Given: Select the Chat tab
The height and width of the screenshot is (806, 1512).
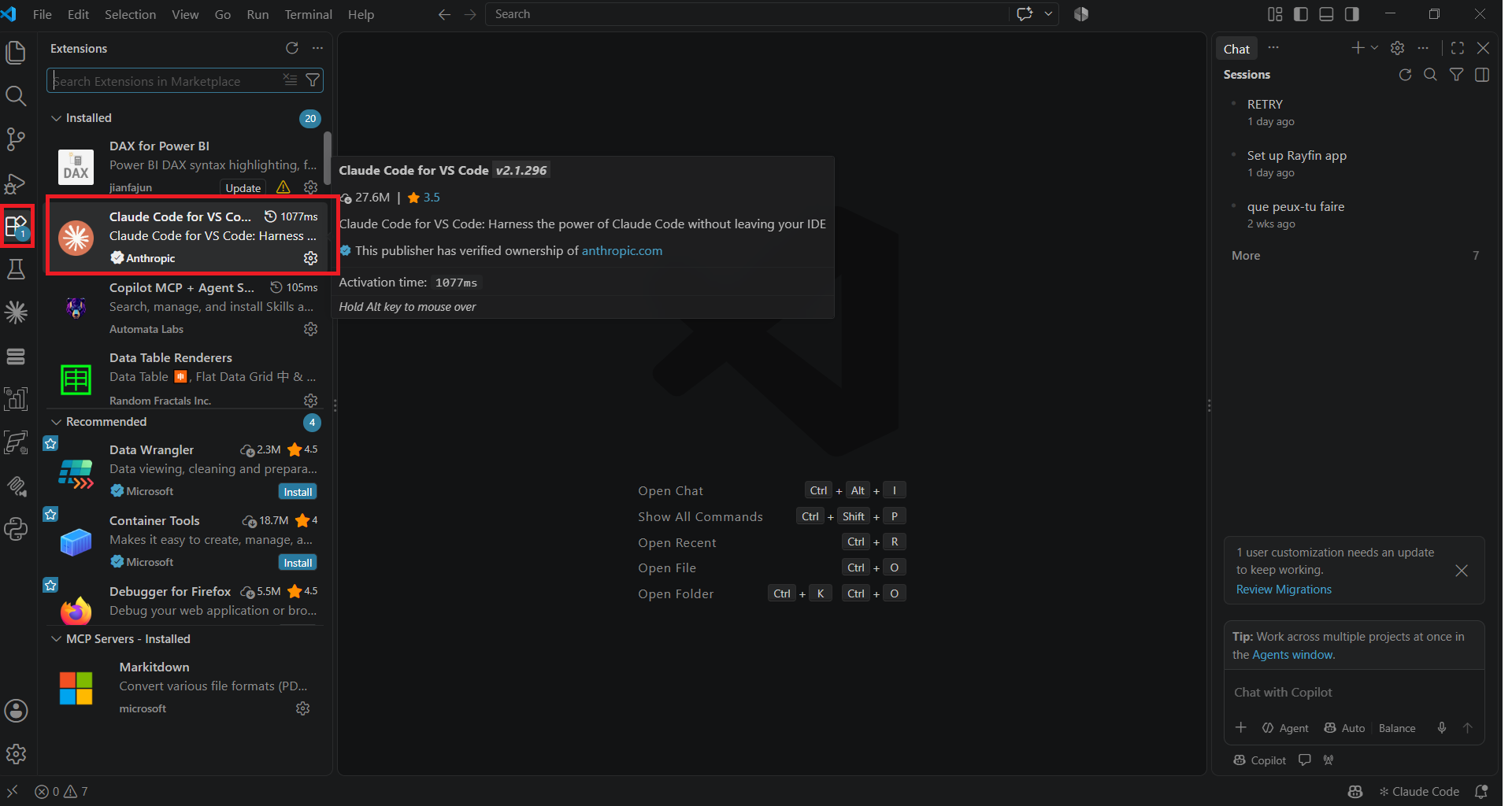Looking at the screenshot, I should (1236, 49).
